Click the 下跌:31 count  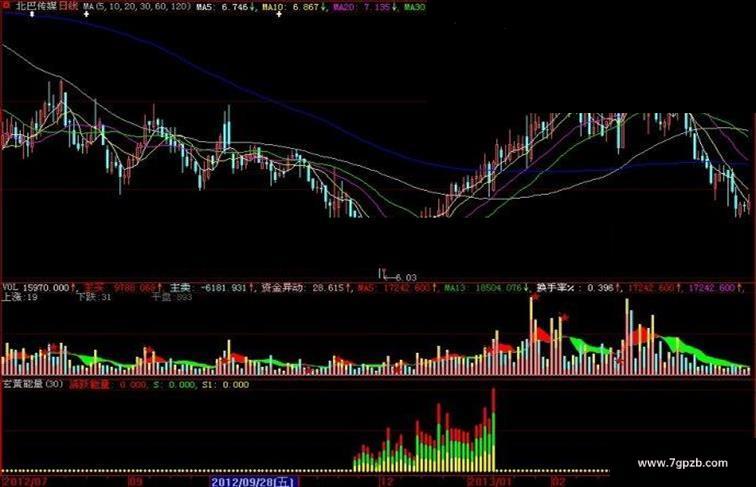coord(94,297)
